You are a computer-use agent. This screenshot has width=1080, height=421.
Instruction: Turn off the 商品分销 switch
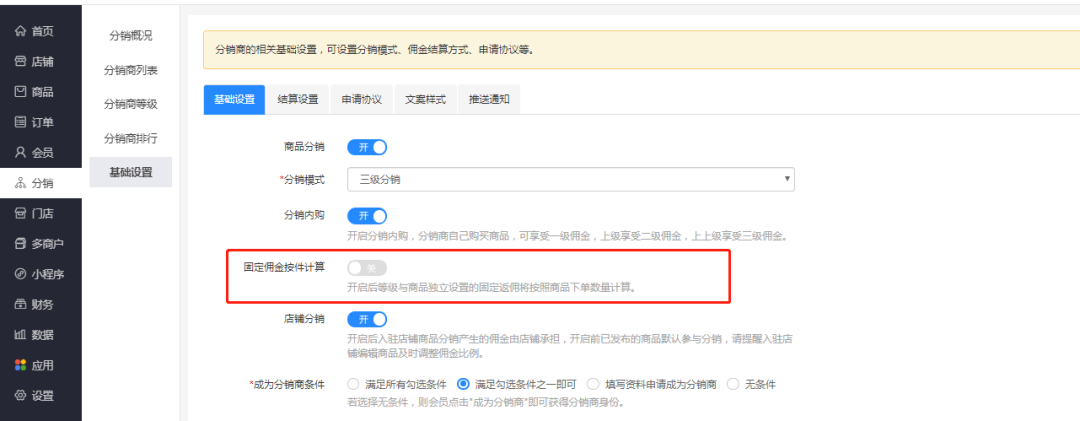point(366,147)
